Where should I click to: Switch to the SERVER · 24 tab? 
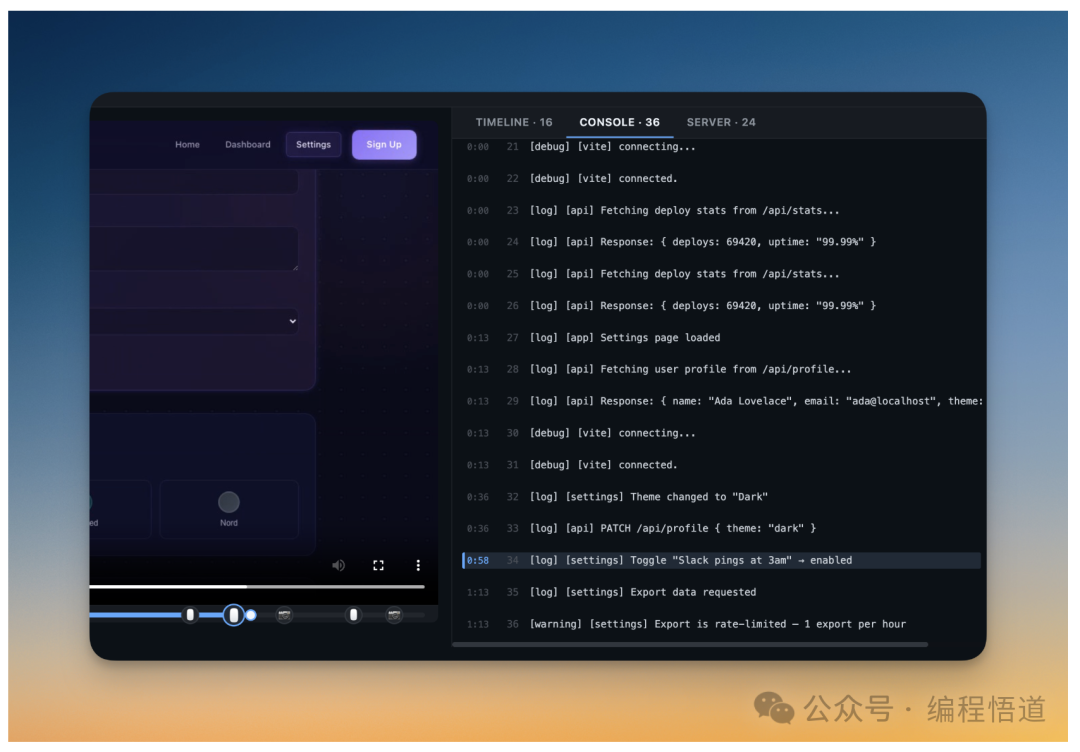721,122
